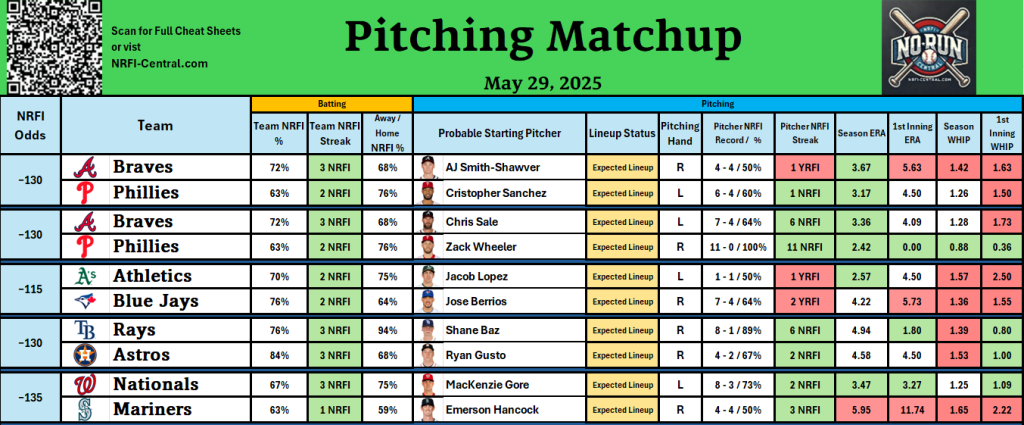Click the QR code image

coord(54,48)
